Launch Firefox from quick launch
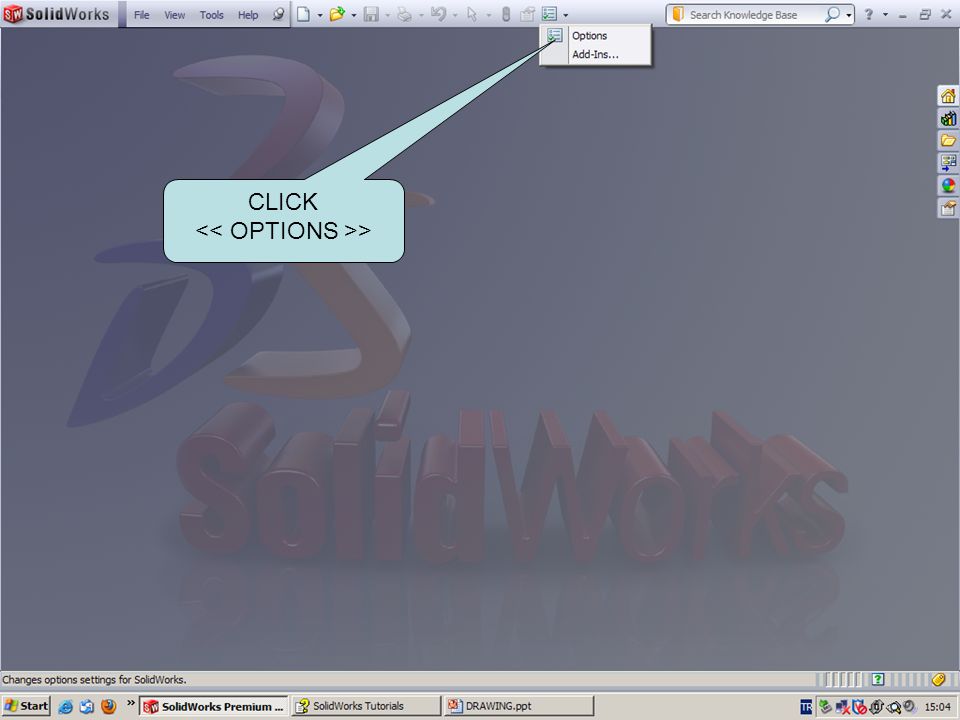This screenshot has width=960, height=720. coord(108,707)
